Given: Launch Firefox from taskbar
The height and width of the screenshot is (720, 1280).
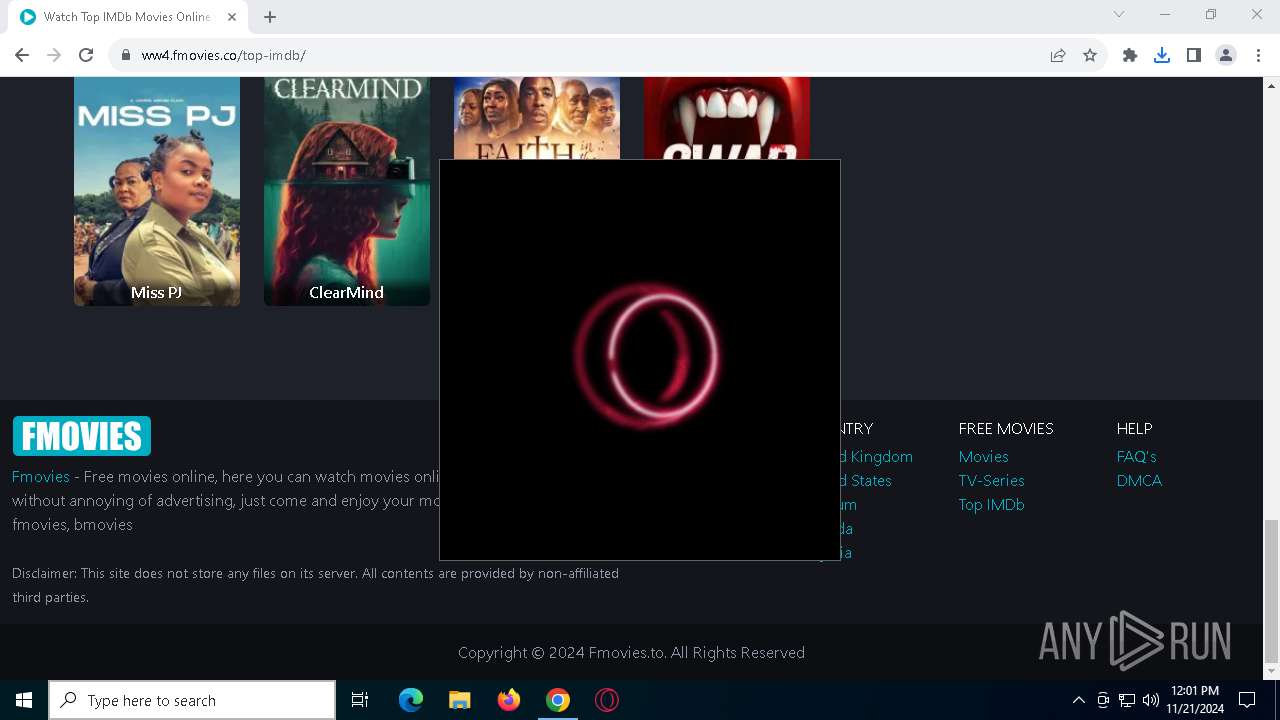Looking at the screenshot, I should coord(509,700).
